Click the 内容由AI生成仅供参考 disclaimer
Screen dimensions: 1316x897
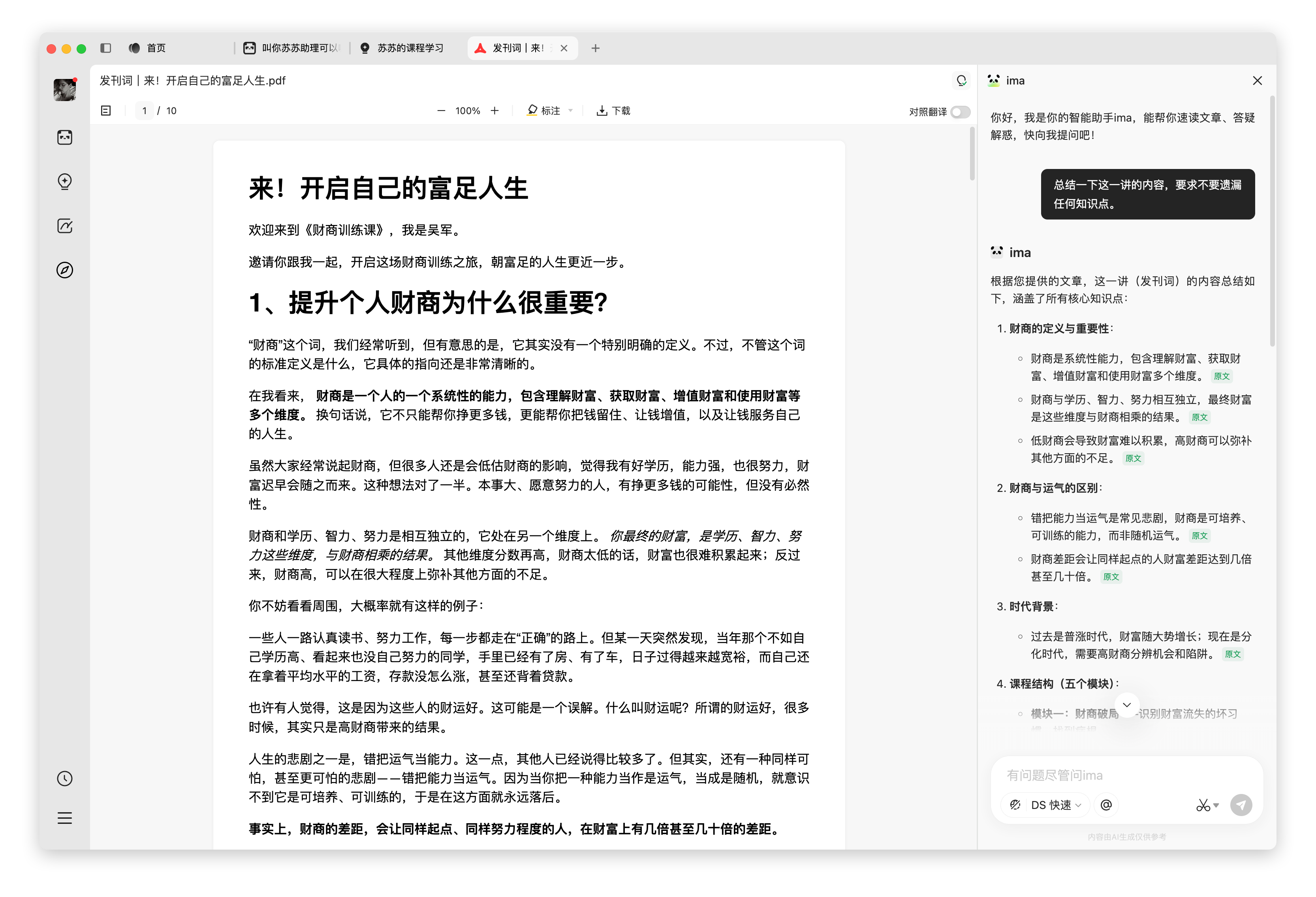(1127, 837)
